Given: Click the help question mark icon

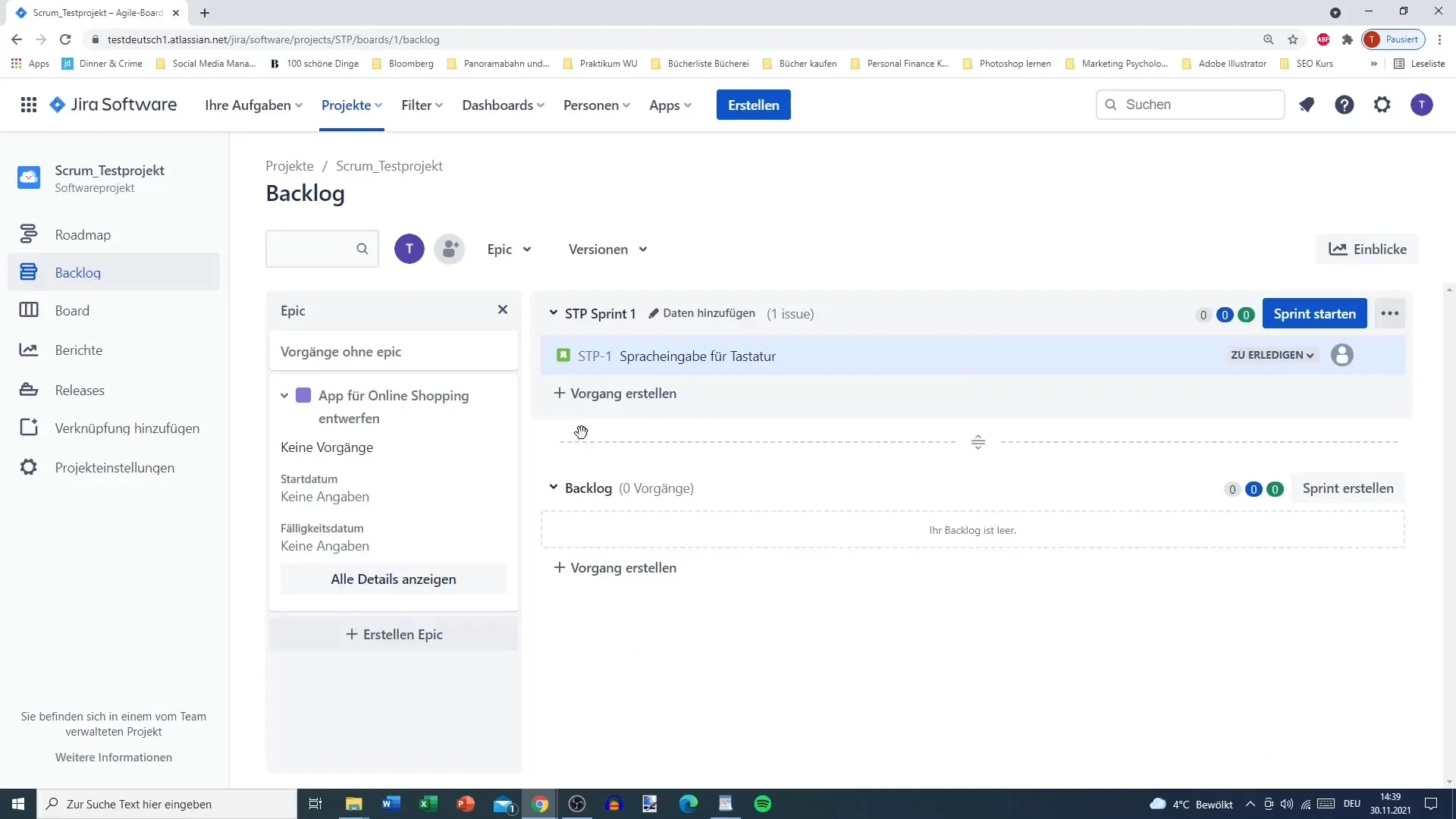Looking at the screenshot, I should 1344,104.
